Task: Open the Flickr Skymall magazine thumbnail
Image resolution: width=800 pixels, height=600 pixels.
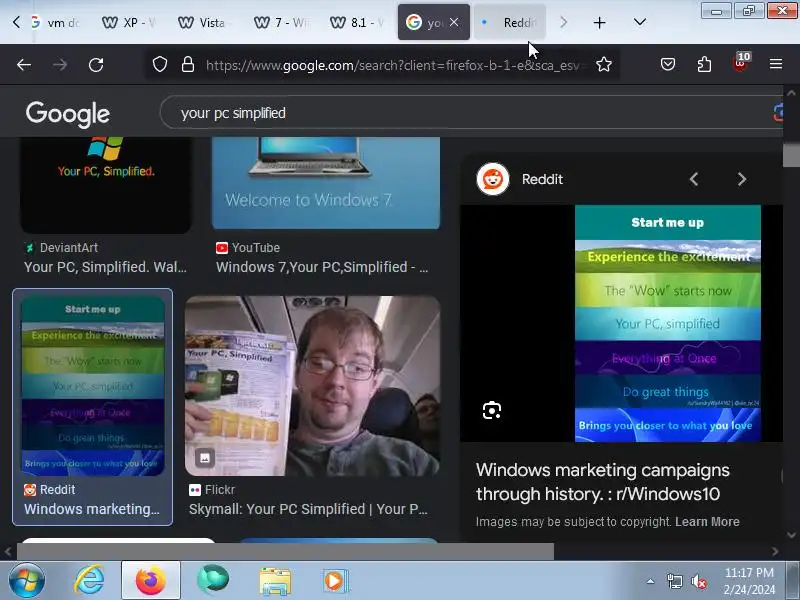Action: 313,386
